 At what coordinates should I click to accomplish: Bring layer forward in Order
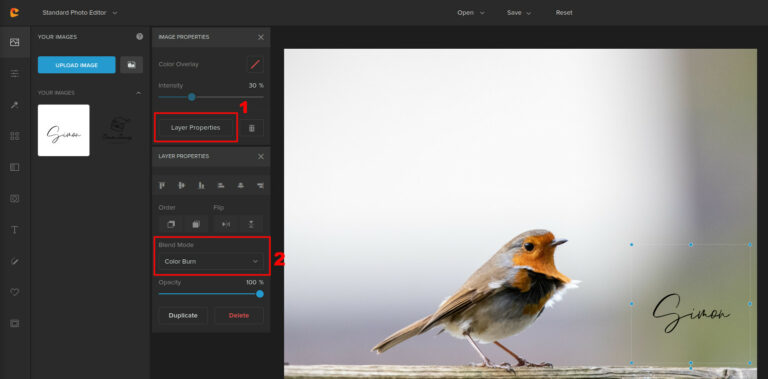click(170, 224)
